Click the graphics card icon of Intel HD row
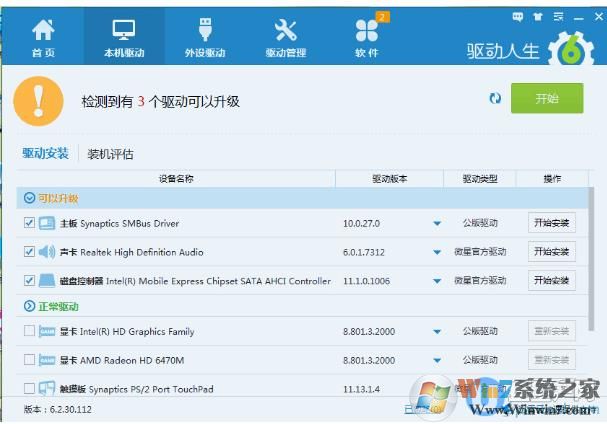Image resolution: width=607 pixels, height=424 pixels. click(x=47, y=331)
